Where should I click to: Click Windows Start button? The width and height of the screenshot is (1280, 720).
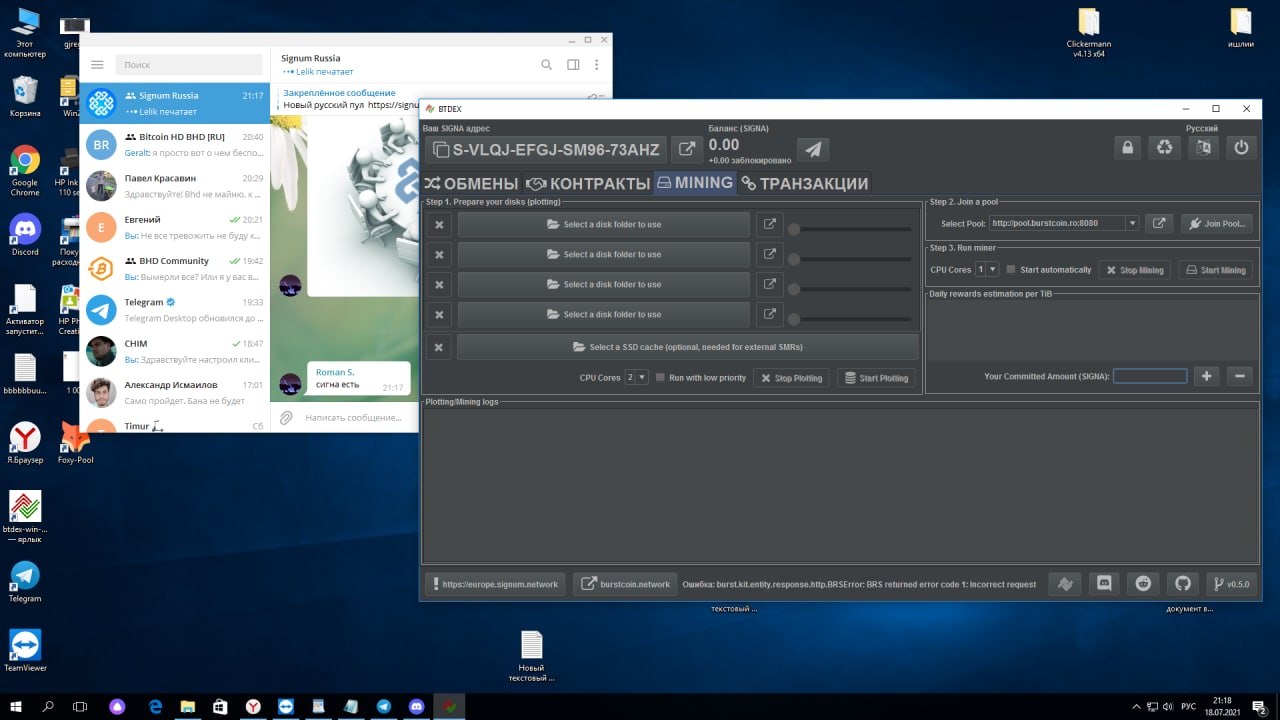point(16,706)
